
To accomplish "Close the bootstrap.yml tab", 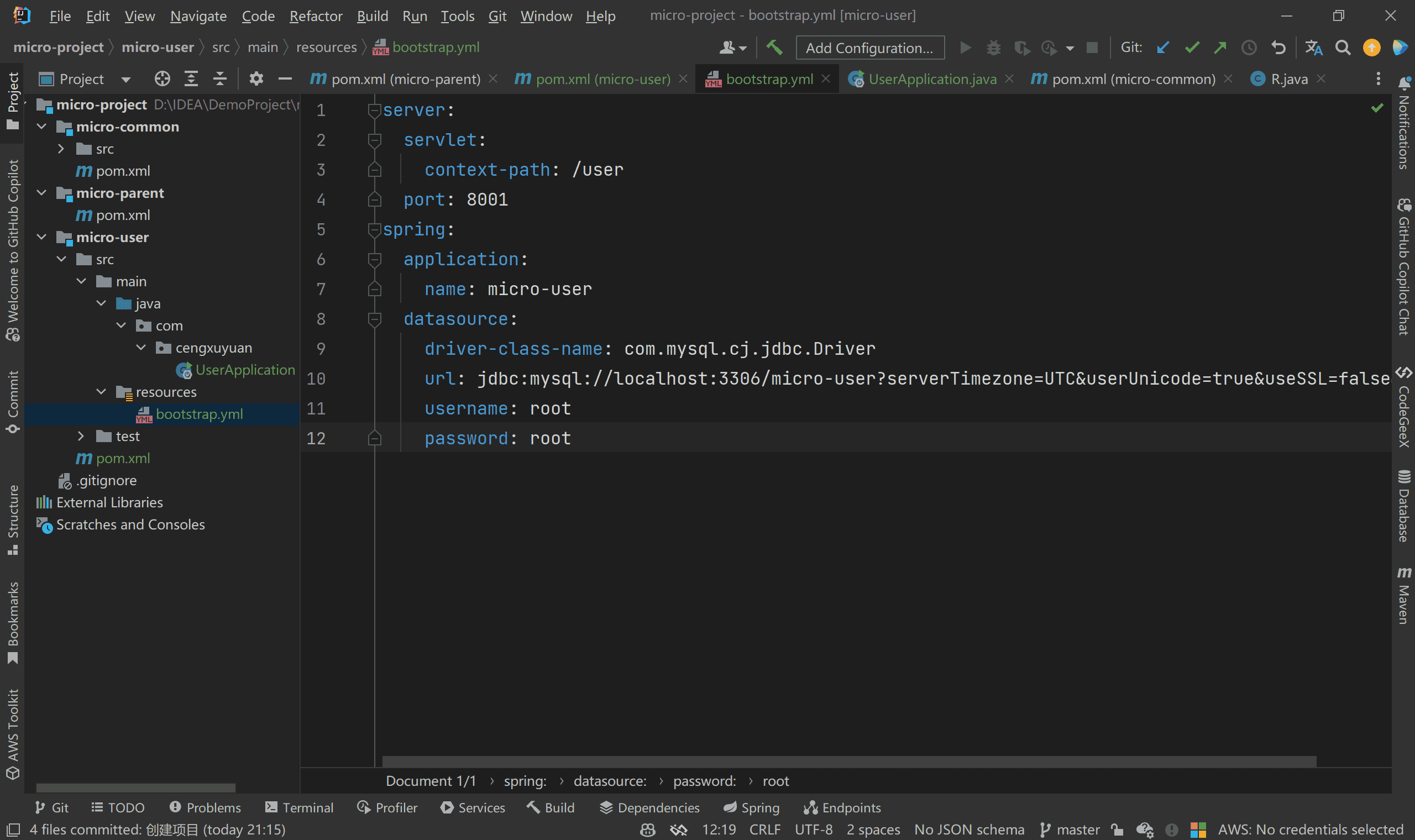I will 826,78.
